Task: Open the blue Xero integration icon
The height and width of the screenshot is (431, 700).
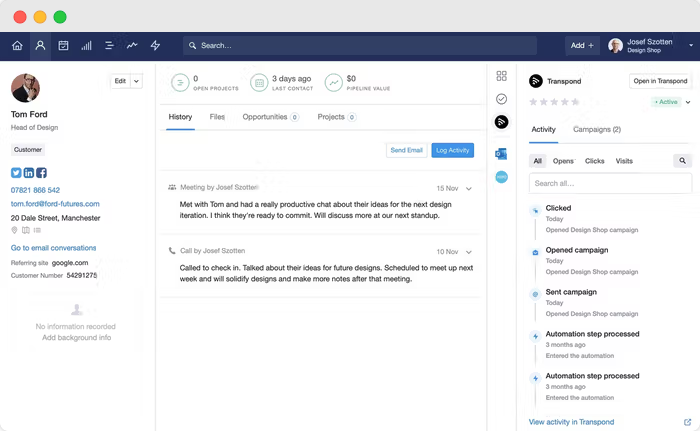Action: click(501, 177)
